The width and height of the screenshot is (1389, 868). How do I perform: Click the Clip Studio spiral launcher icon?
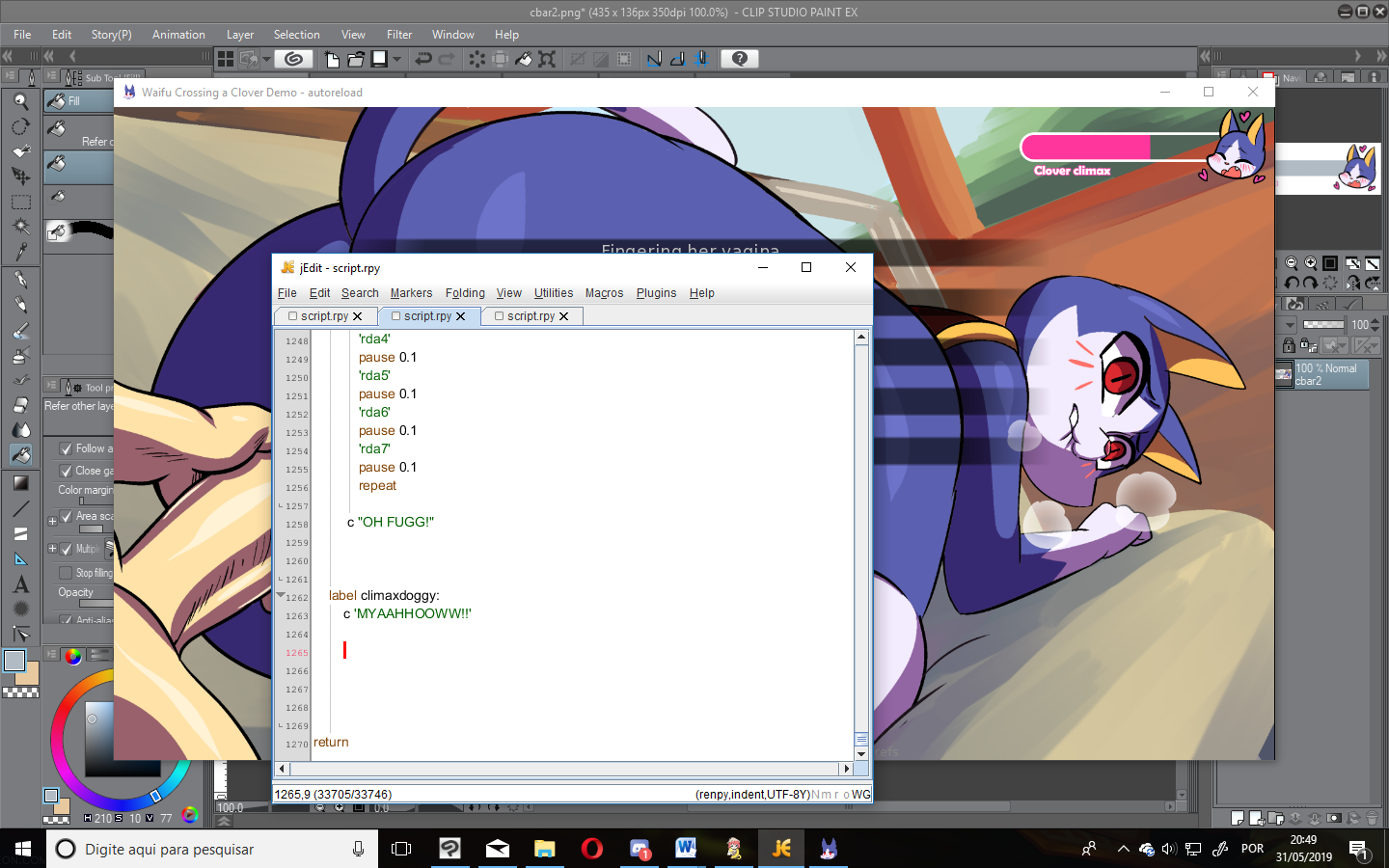pos(294,59)
